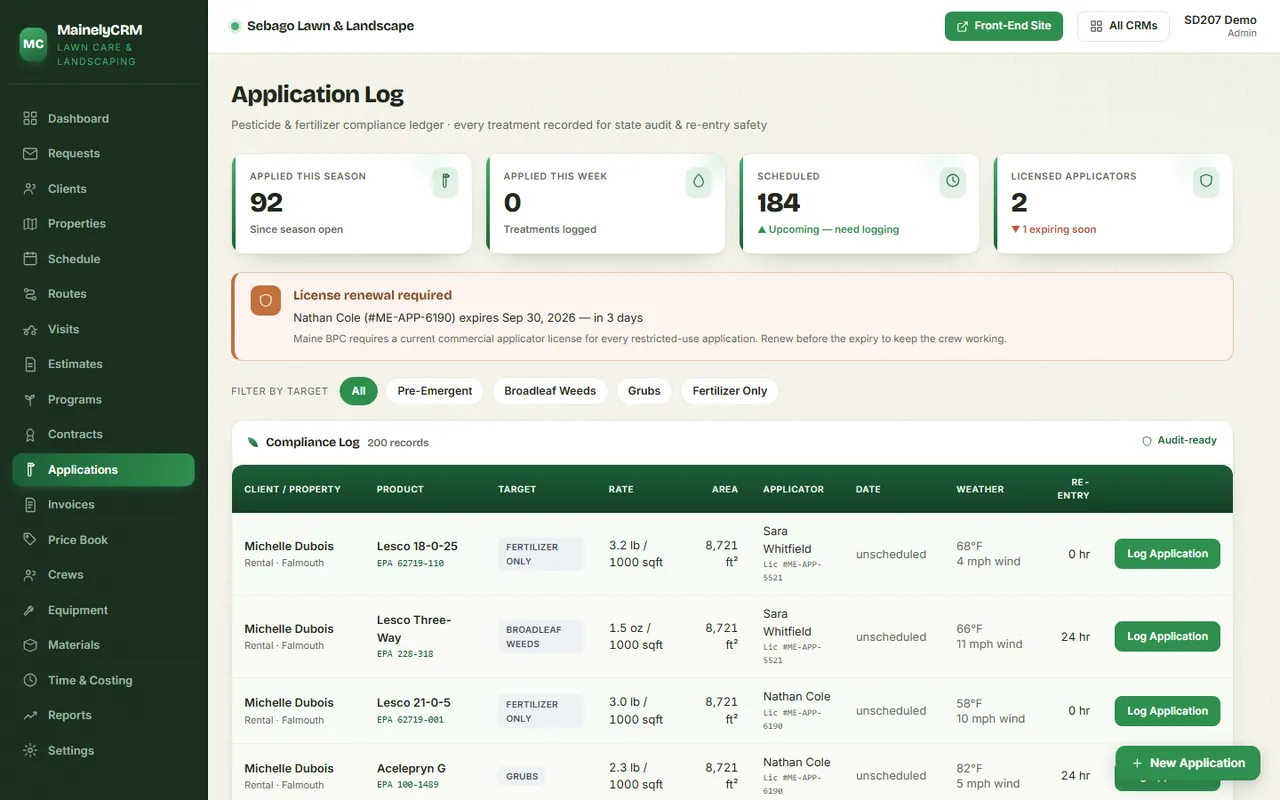
Task: Filter by Fertilizer Only target
Action: click(x=730, y=391)
